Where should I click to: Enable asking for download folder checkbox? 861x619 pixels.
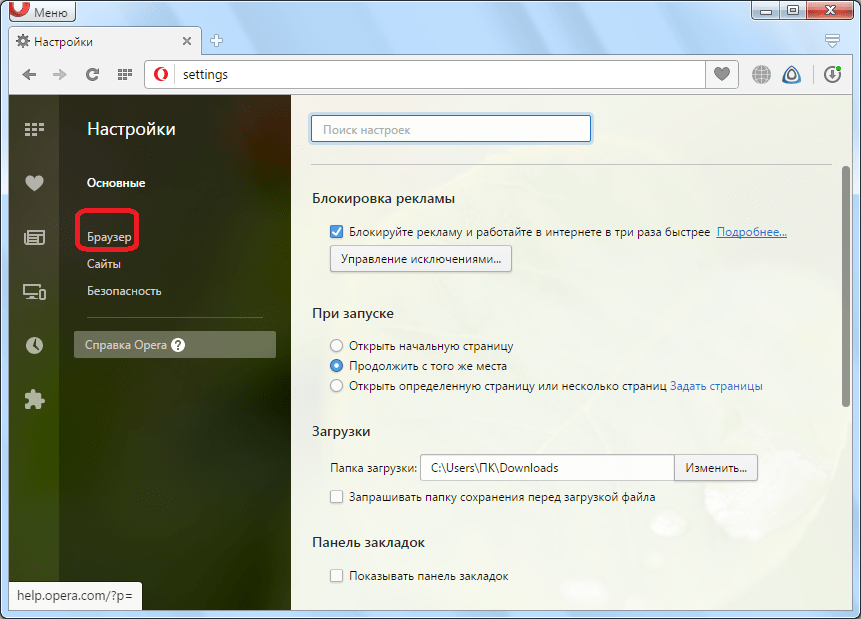tap(337, 496)
